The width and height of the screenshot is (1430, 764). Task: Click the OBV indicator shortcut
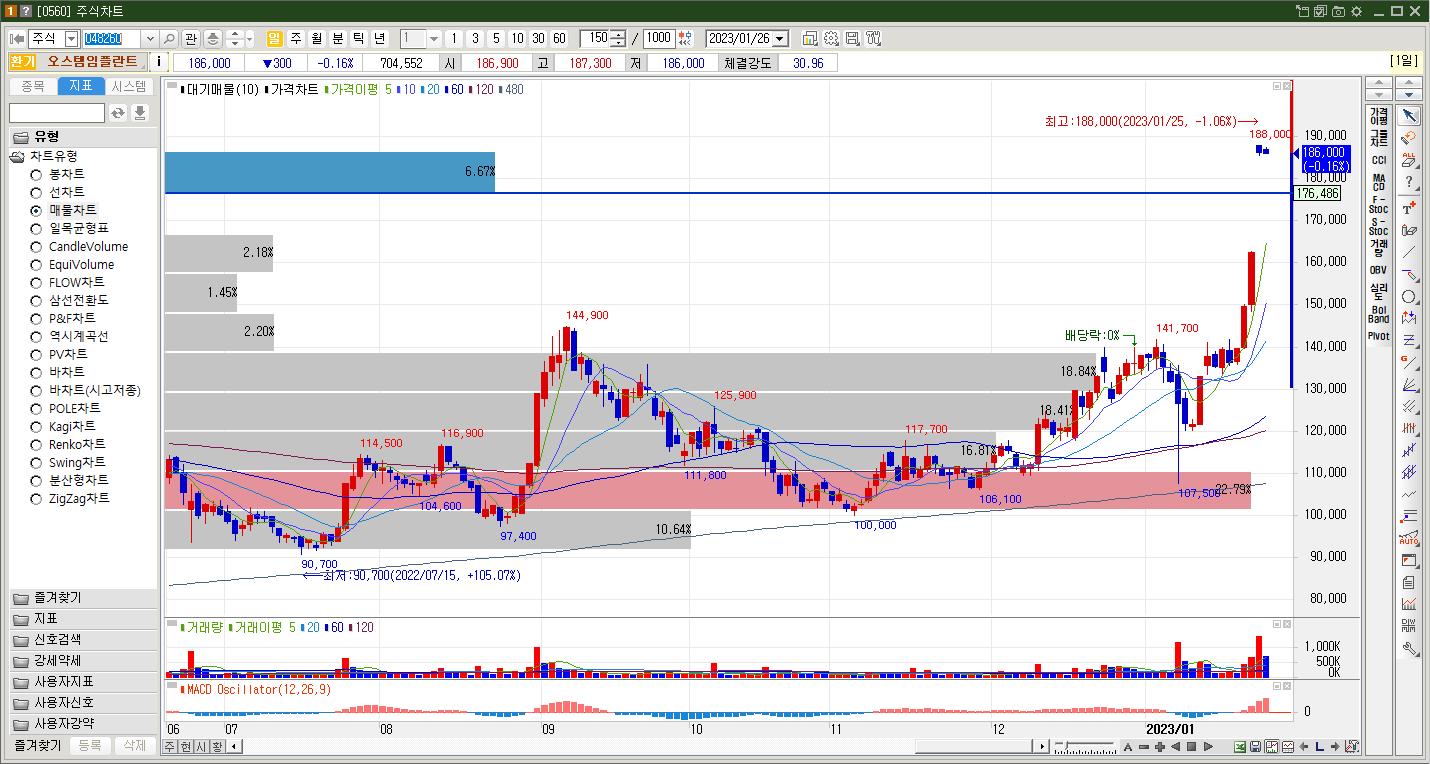pyautogui.click(x=1379, y=270)
